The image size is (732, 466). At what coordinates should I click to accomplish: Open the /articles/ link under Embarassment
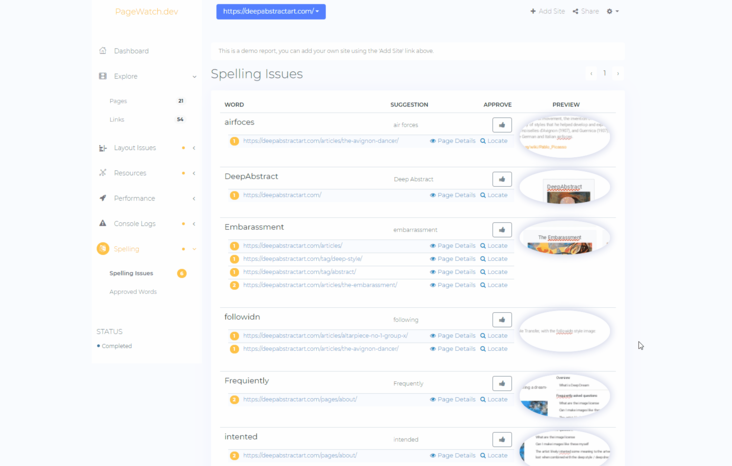(x=293, y=246)
